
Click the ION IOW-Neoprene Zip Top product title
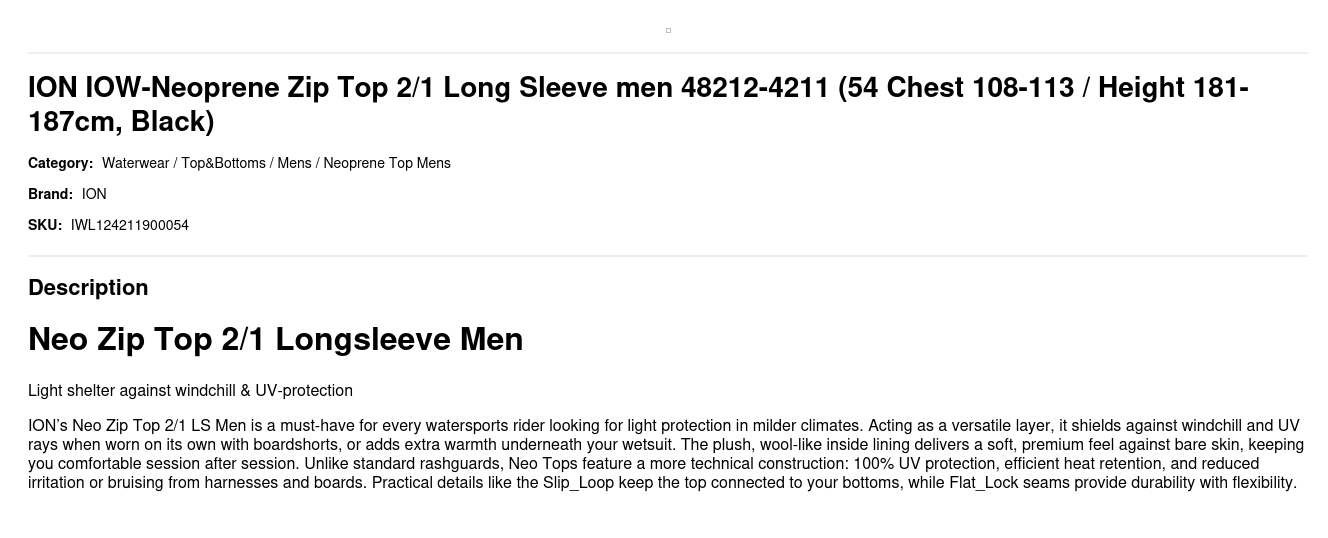(x=638, y=104)
